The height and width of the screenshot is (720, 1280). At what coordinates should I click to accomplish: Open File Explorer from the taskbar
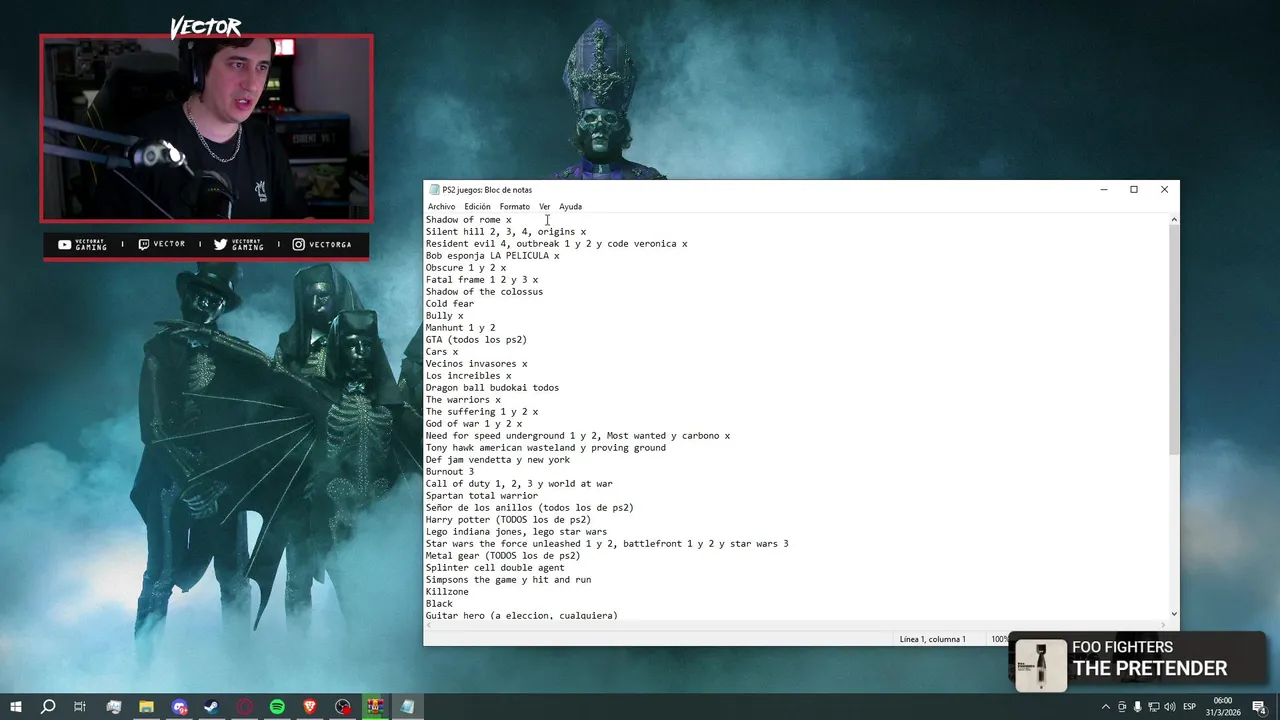tap(146, 707)
